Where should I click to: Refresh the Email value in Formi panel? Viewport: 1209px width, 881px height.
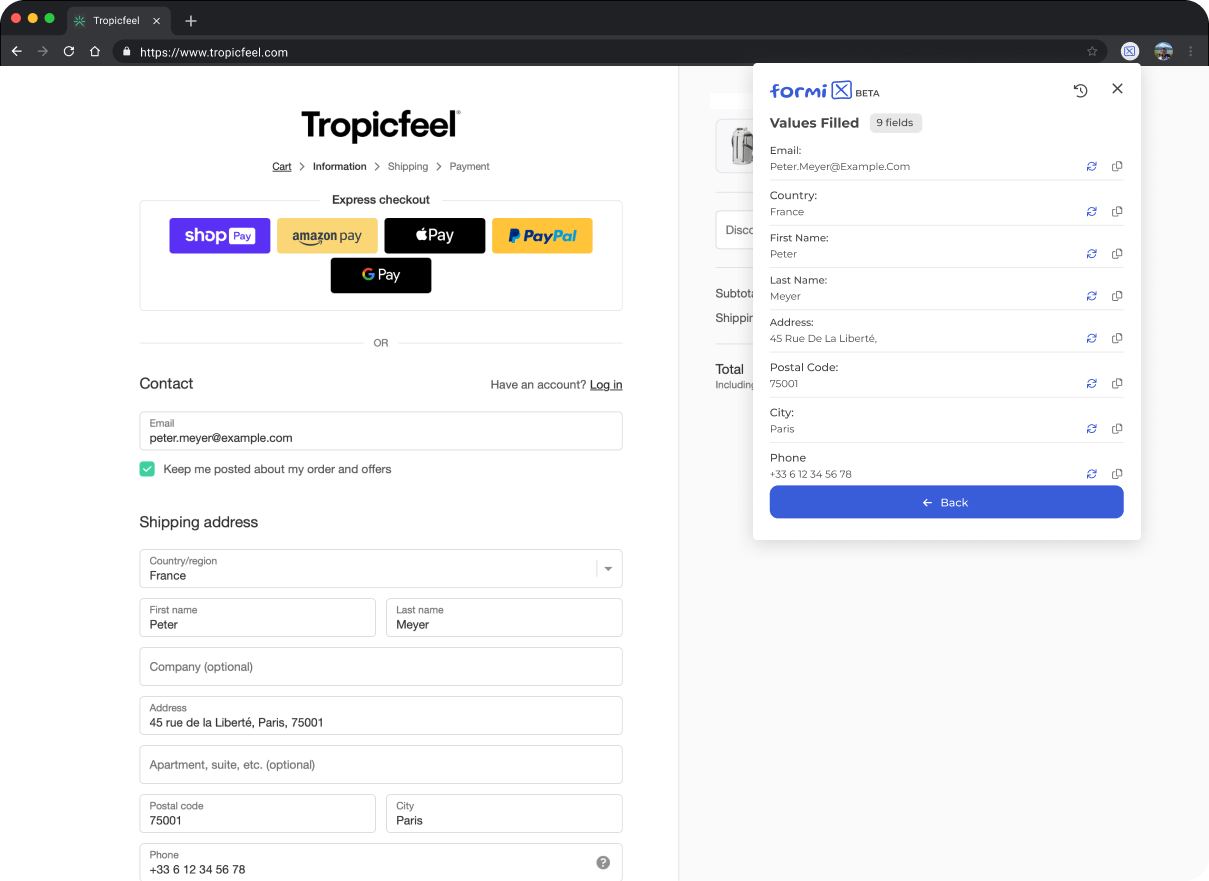click(x=1092, y=166)
